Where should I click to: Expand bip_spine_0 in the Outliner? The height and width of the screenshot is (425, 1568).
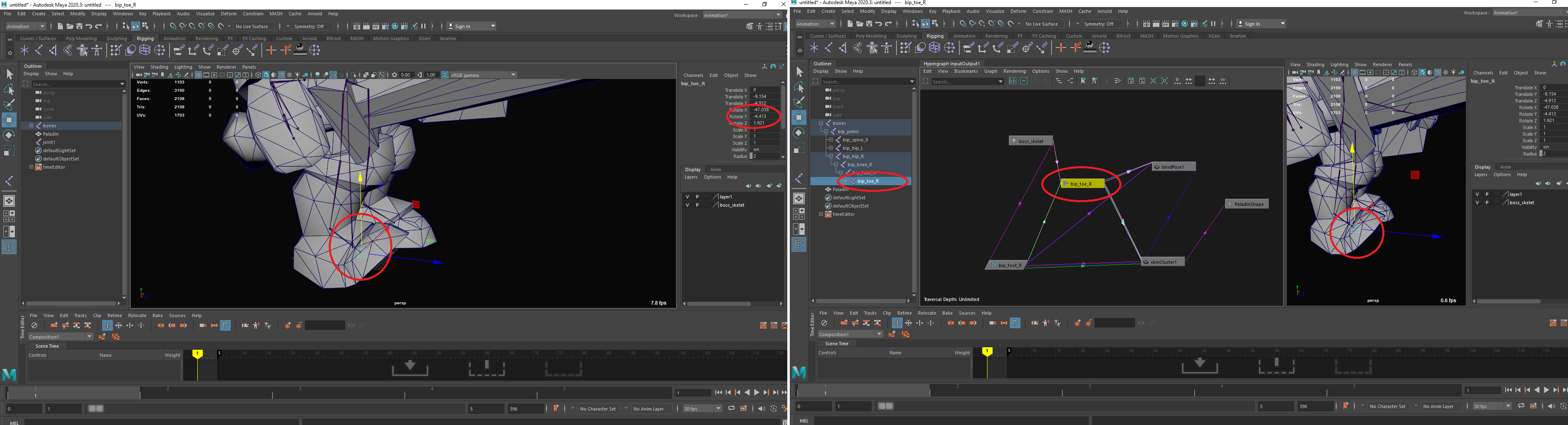[831, 139]
